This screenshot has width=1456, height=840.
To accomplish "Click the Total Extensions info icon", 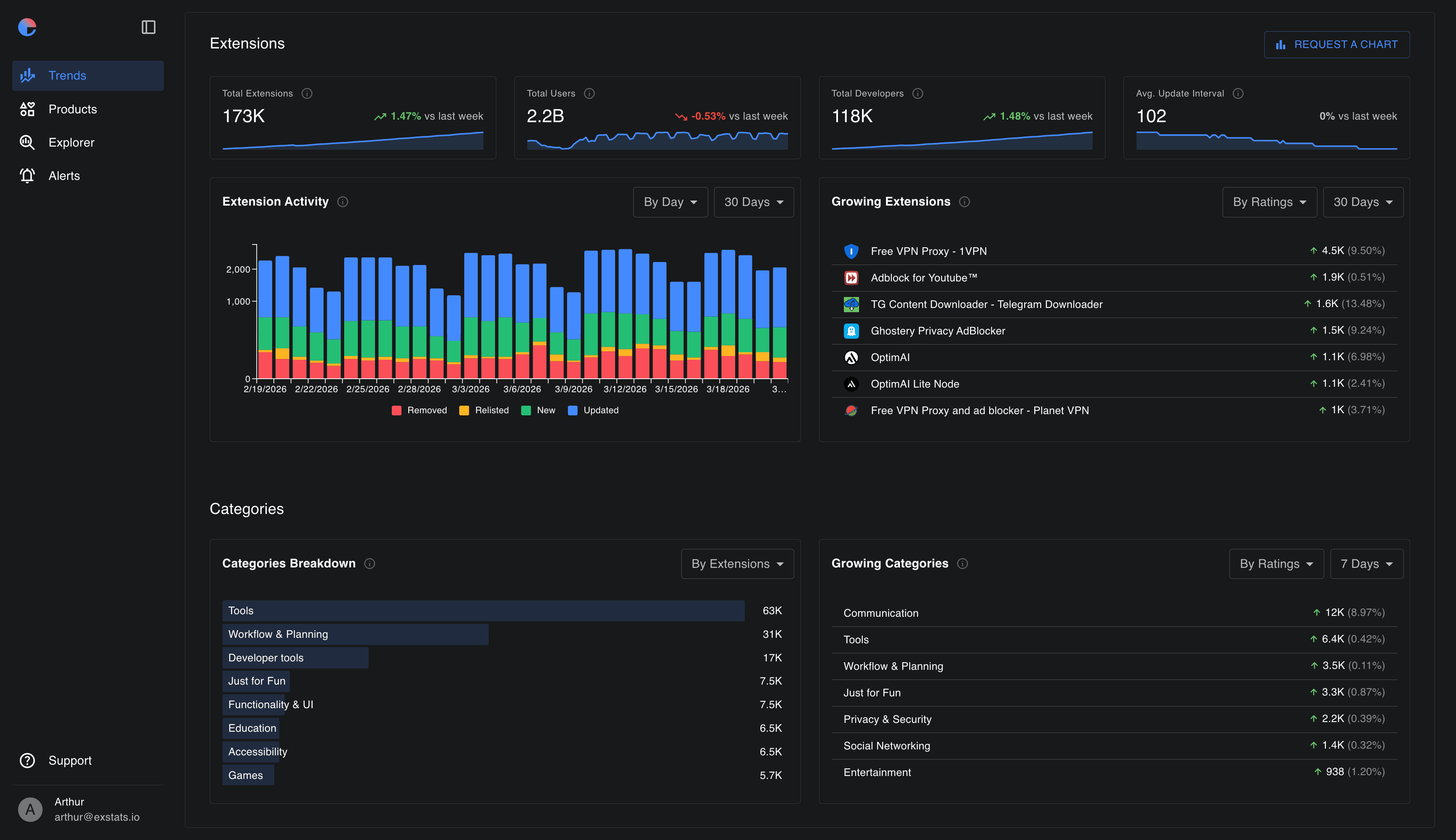I will 307,94.
